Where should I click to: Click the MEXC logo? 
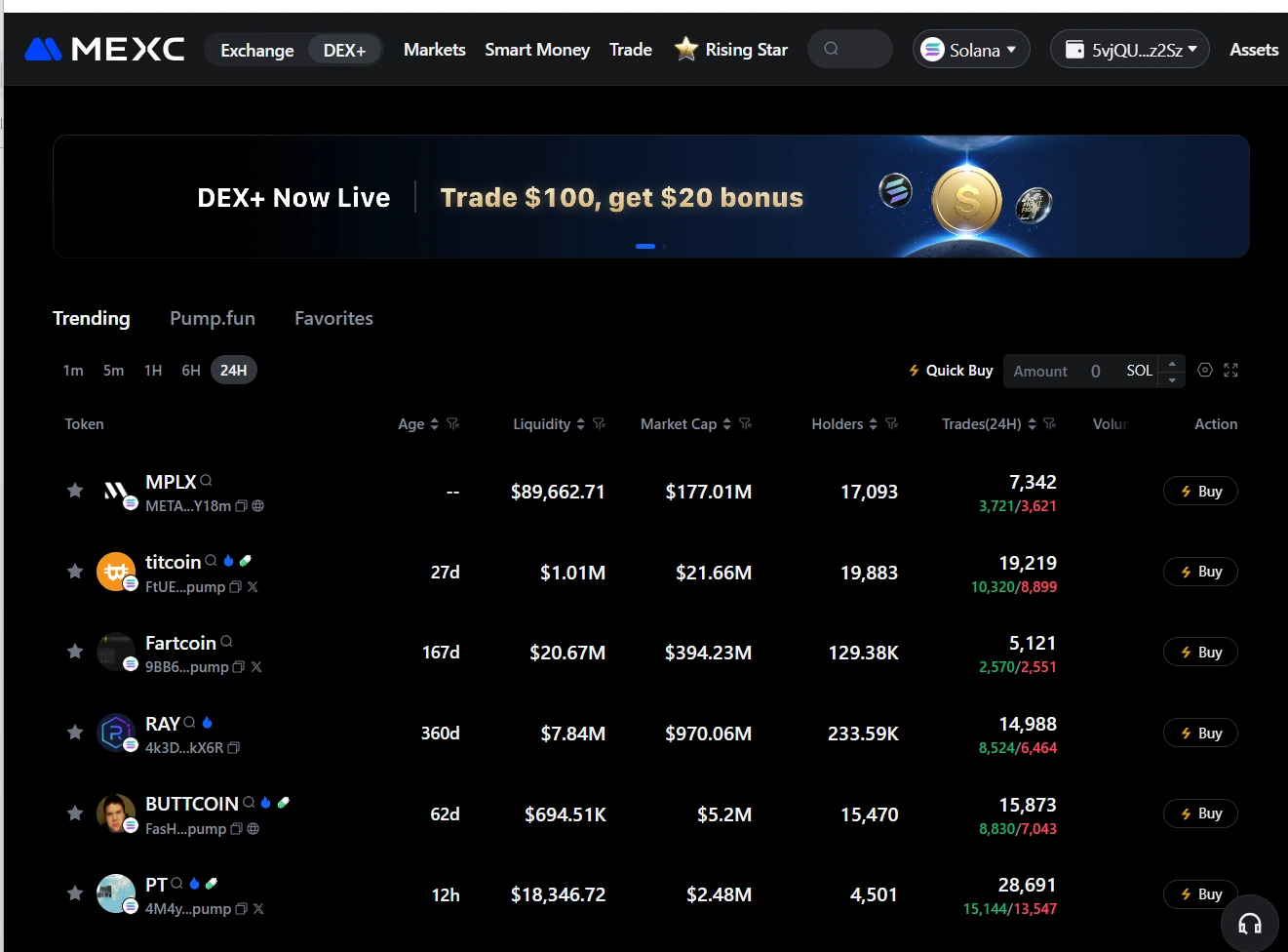tap(104, 49)
